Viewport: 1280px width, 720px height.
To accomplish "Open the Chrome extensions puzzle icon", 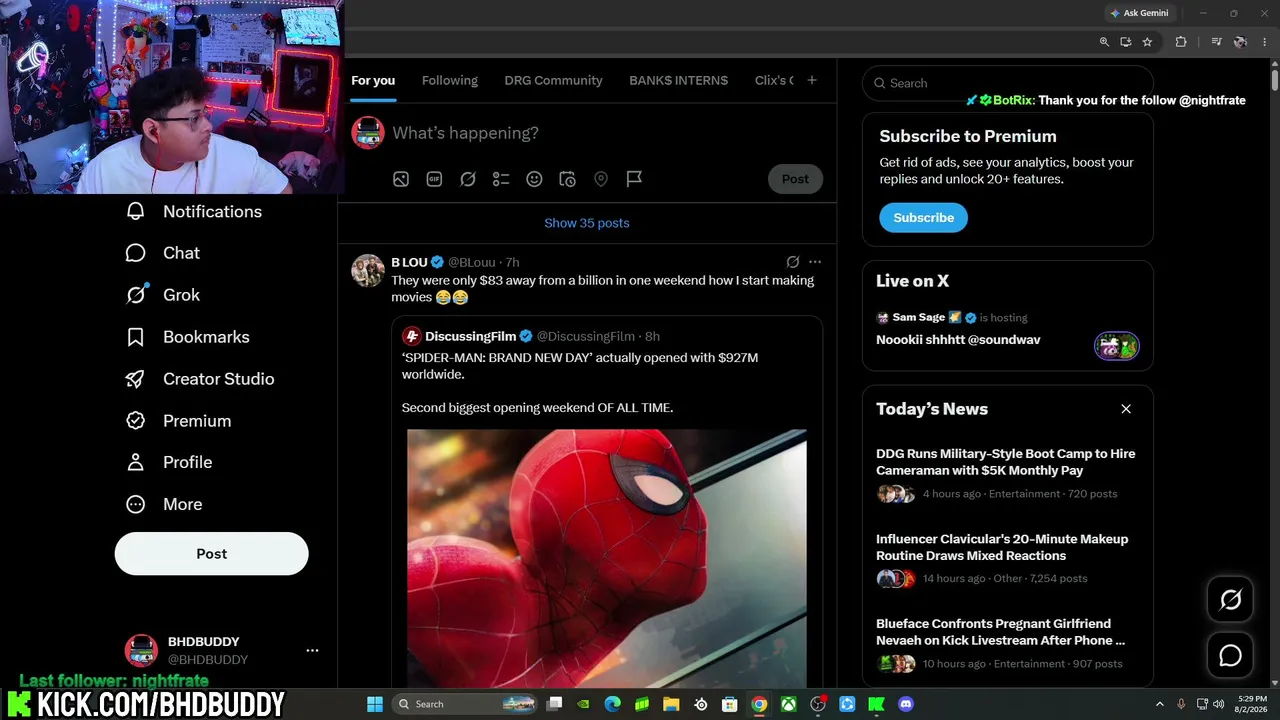I will (x=1181, y=42).
